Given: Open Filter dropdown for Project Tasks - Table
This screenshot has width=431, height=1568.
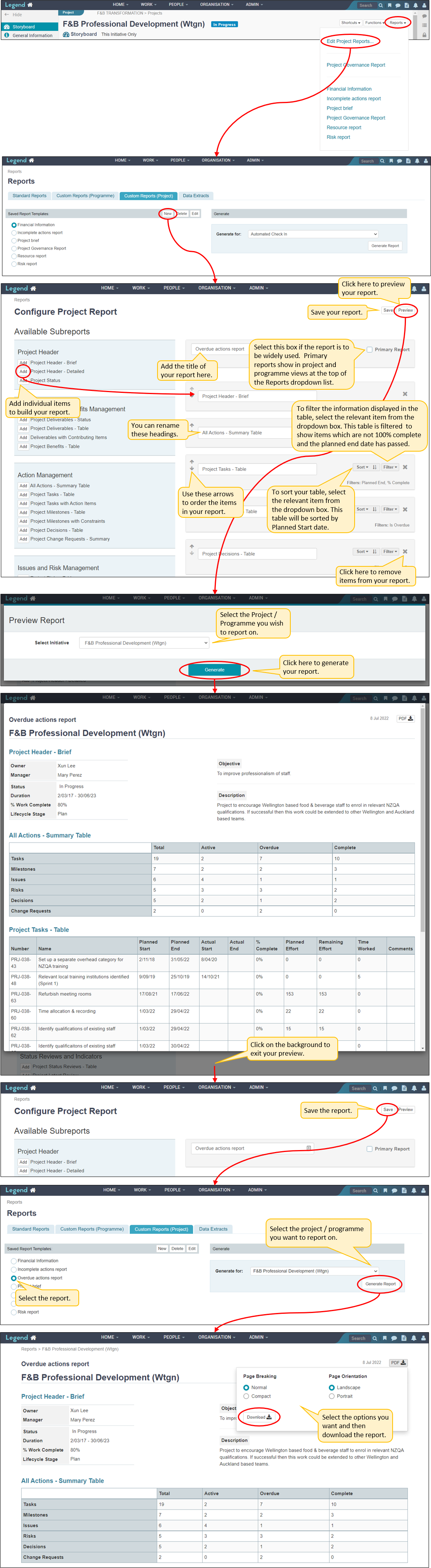Looking at the screenshot, I should pos(390,467).
